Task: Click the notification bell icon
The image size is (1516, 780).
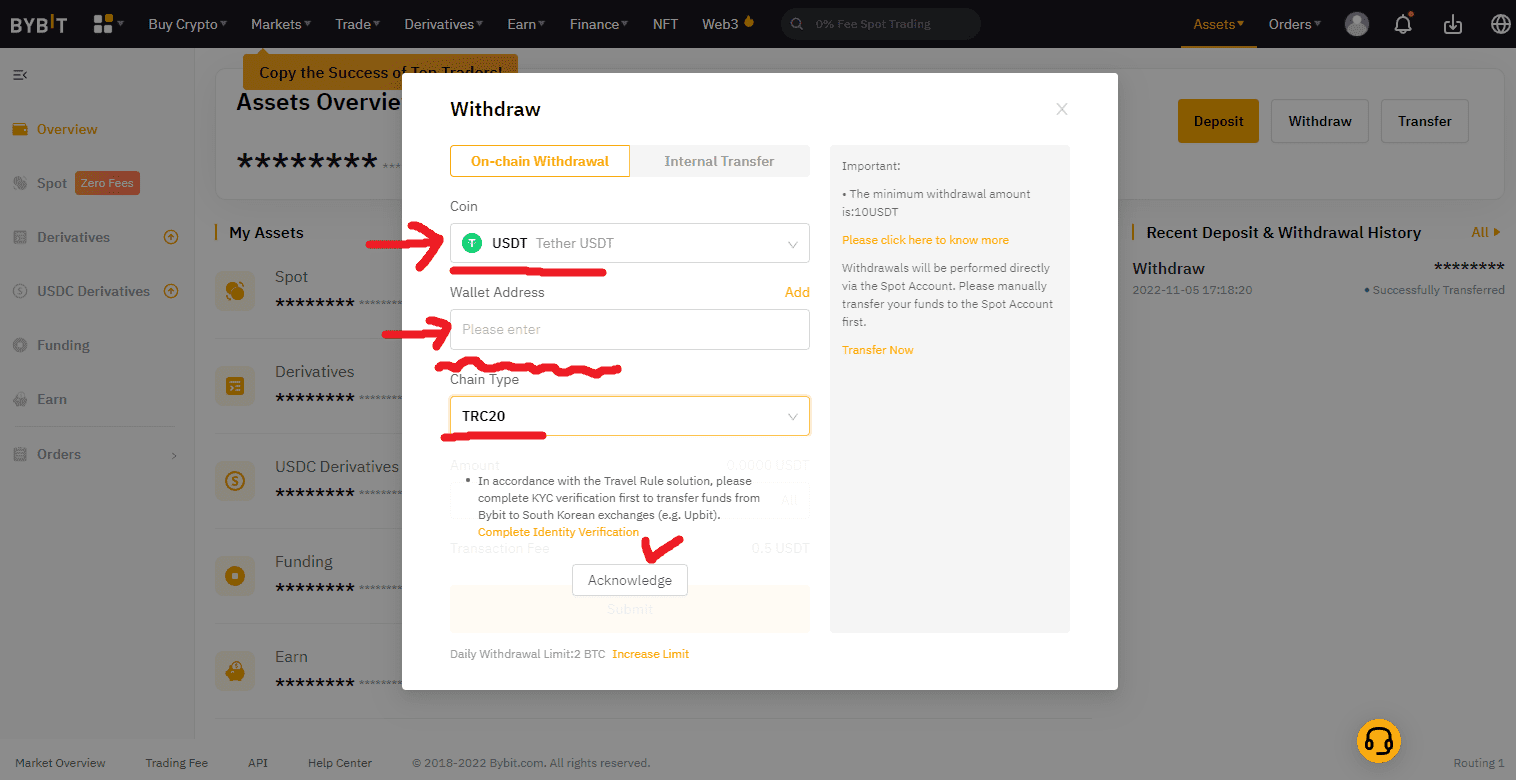Action: point(1403,24)
